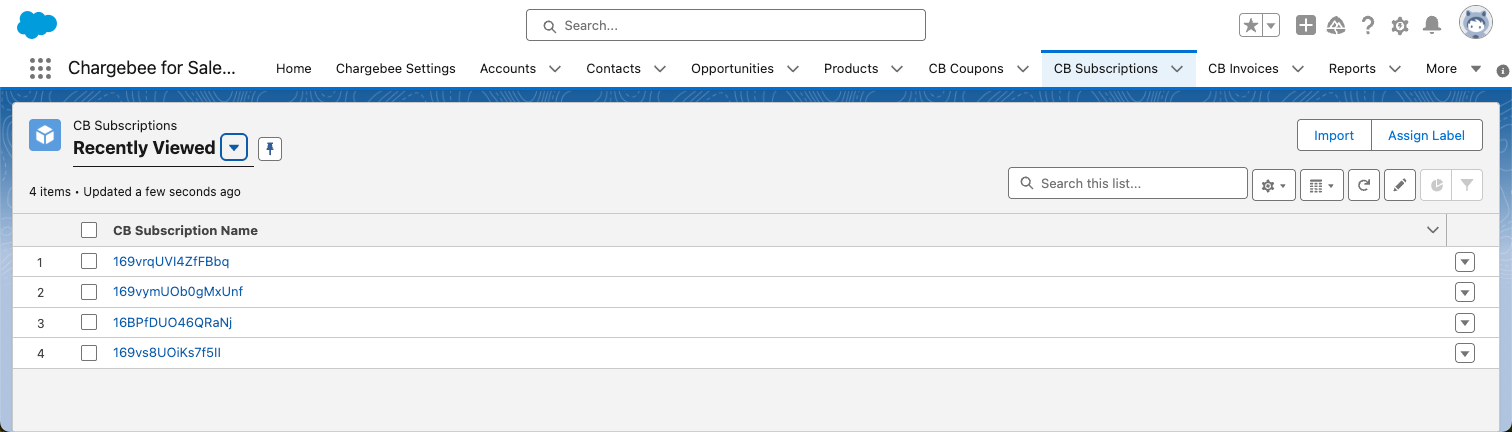The height and width of the screenshot is (432, 1512).
Task: Open the global actions plus icon
Action: pyautogui.click(x=1305, y=26)
